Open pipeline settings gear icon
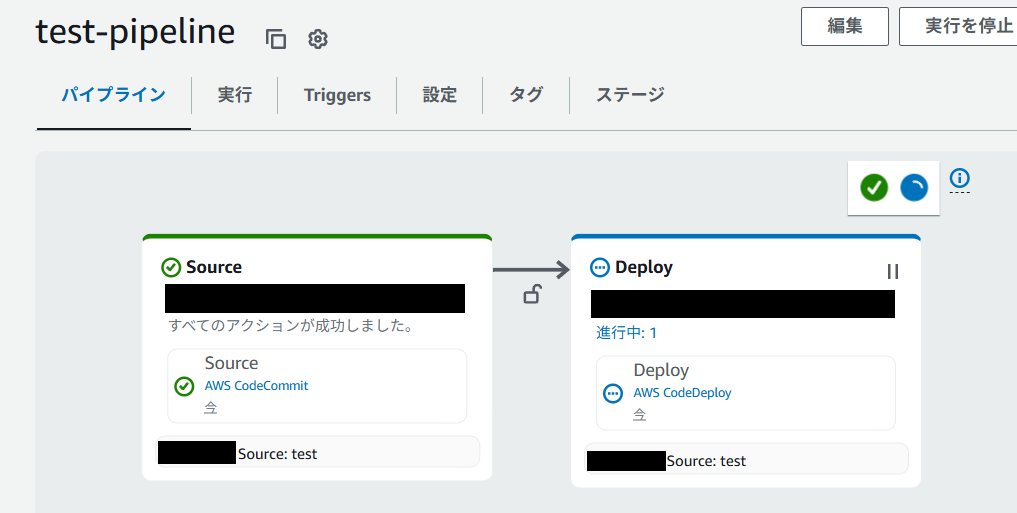 318,39
